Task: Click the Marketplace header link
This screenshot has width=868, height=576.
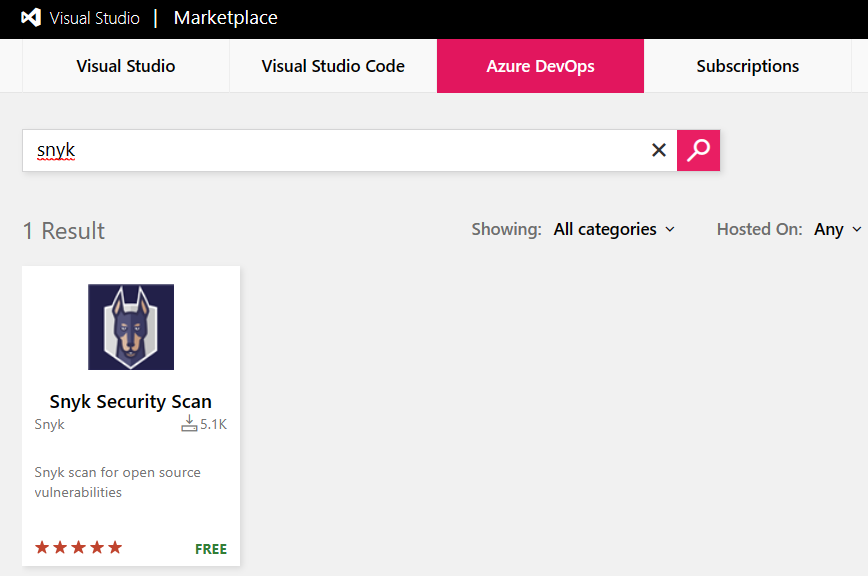Action: tap(225, 18)
